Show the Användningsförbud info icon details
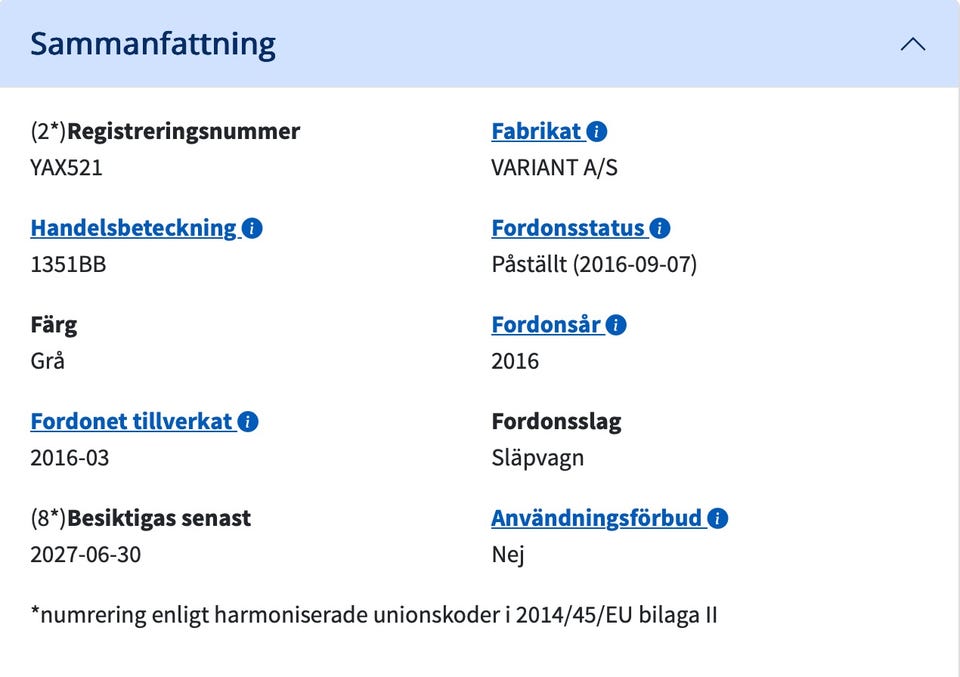Image resolution: width=960 pixels, height=677 pixels. pyautogui.click(x=718, y=519)
